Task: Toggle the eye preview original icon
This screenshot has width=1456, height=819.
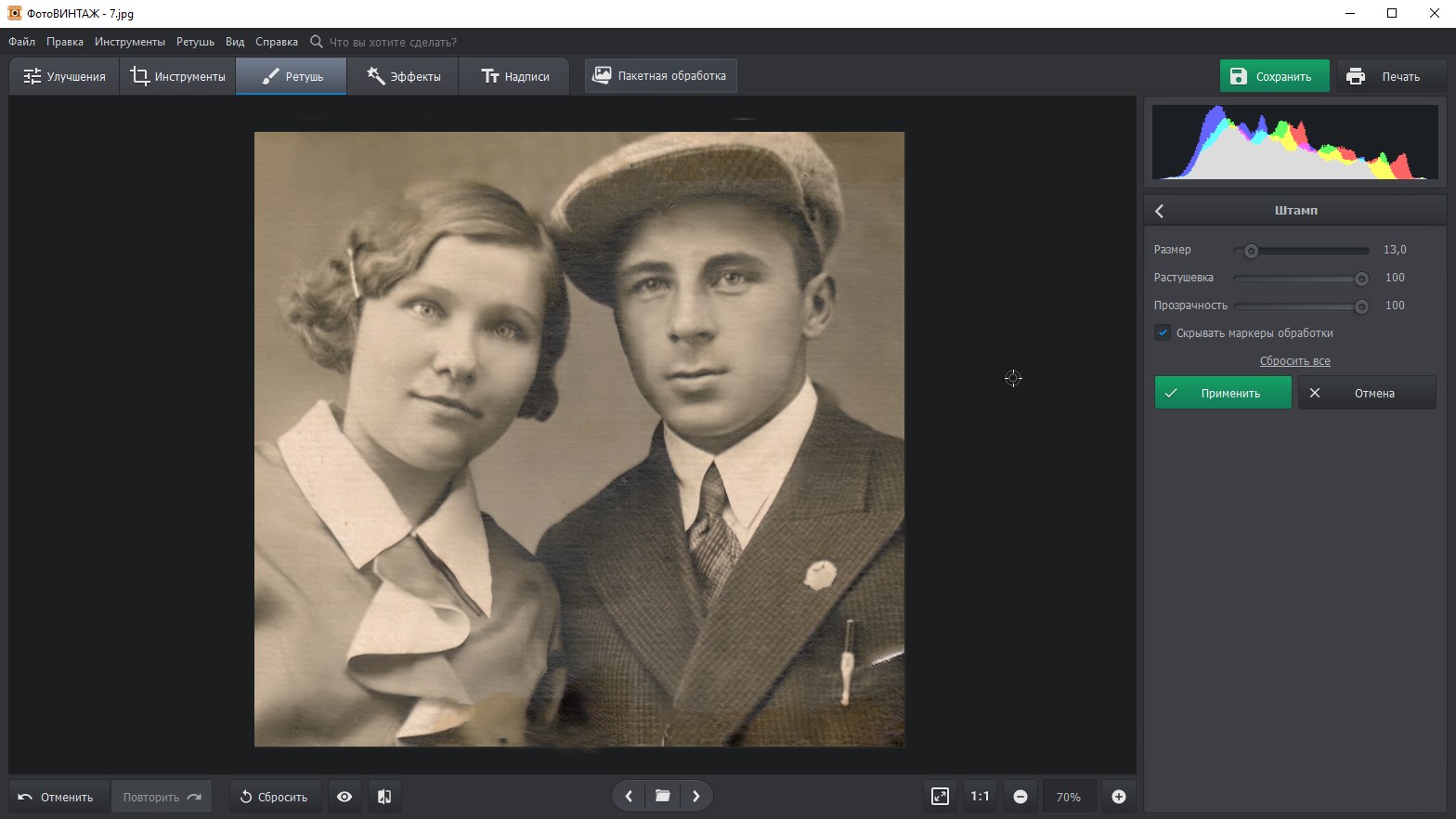Action: pos(344,797)
